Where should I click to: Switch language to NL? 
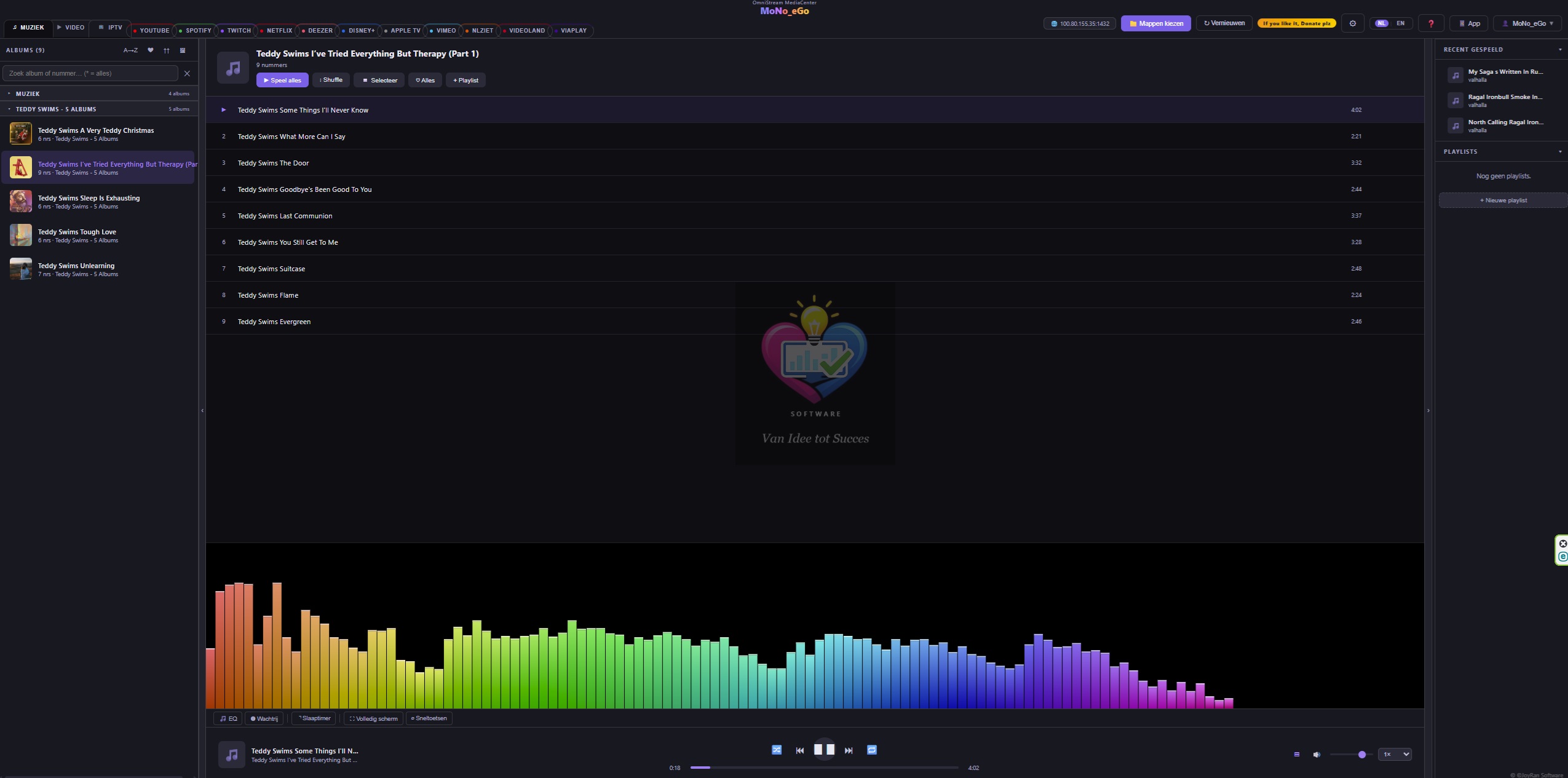click(1382, 23)
